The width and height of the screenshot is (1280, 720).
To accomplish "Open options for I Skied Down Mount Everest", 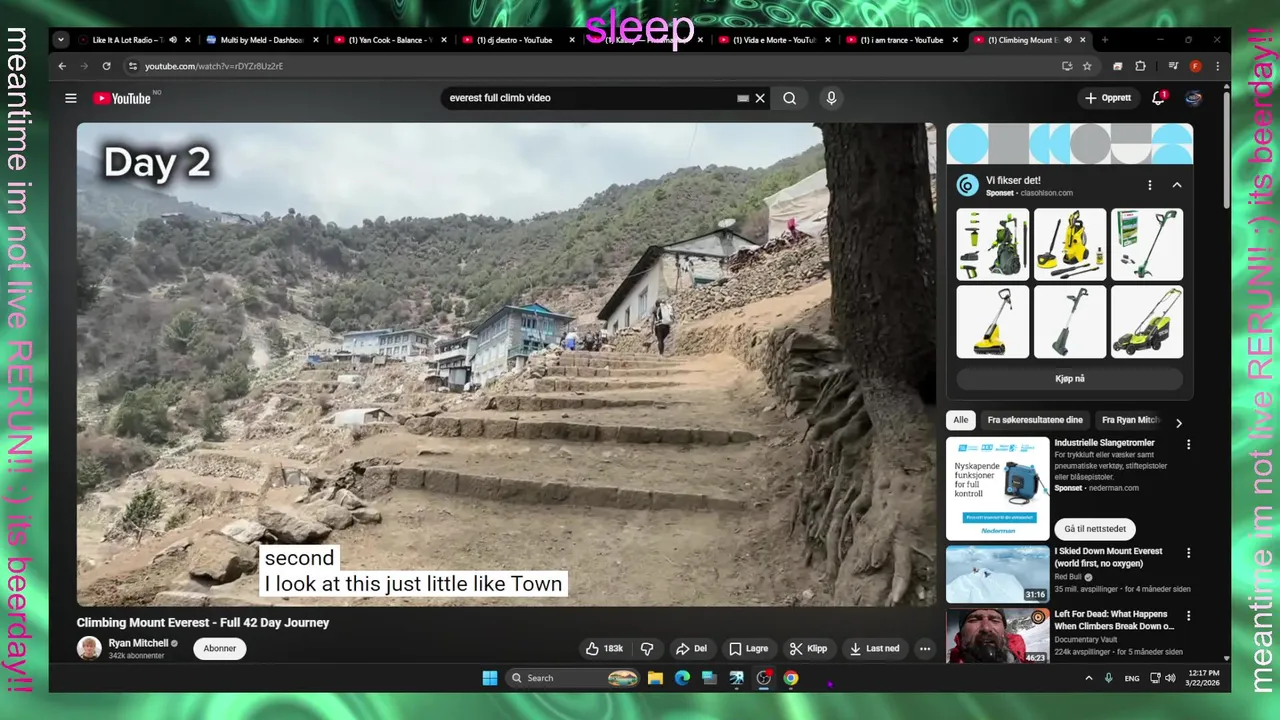I will 1189,553.
